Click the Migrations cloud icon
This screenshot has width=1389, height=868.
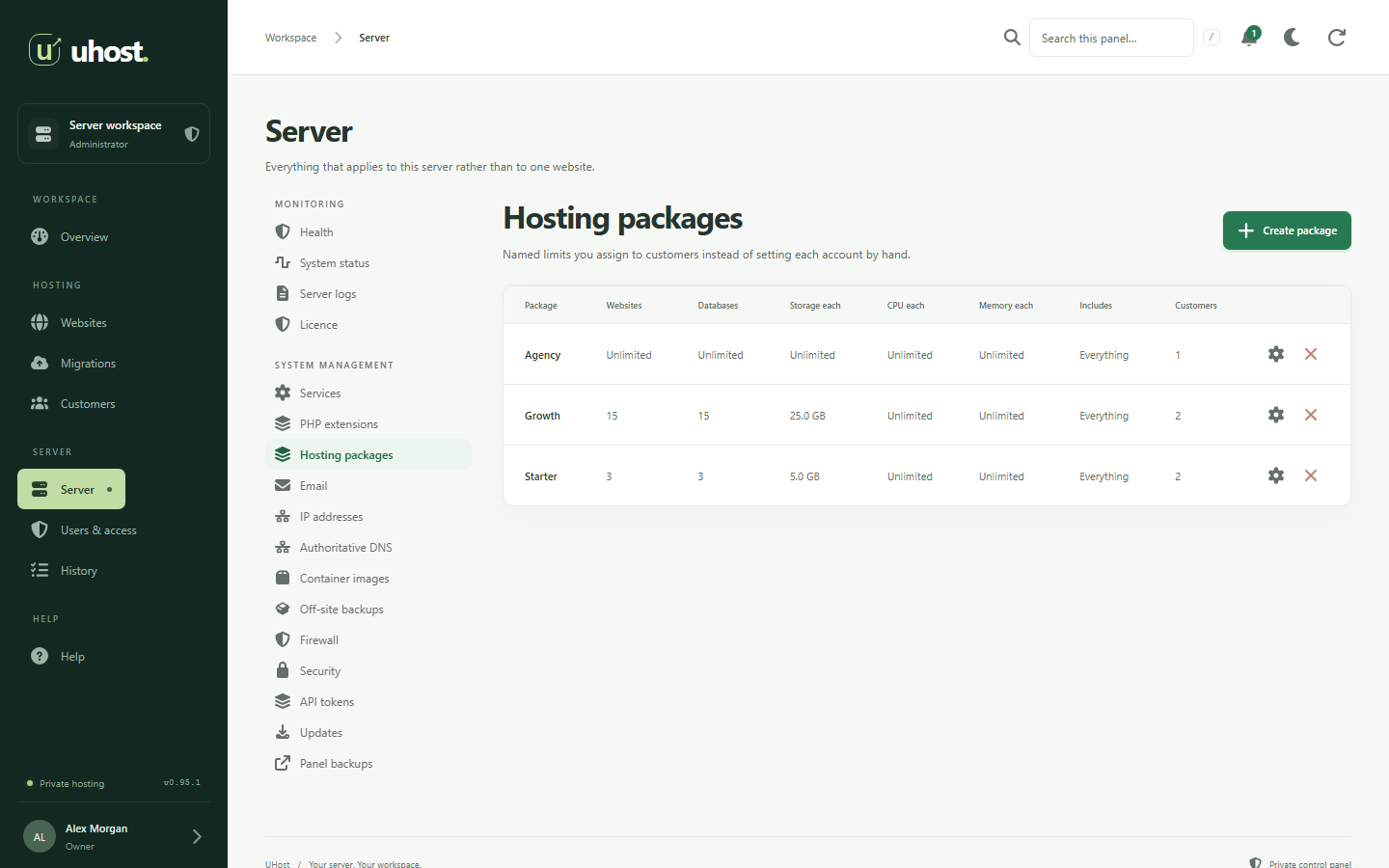(40, 363)
